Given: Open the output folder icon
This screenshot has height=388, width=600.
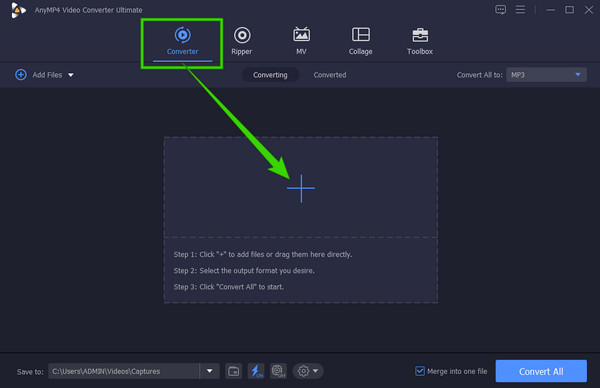Looking at the screenshot, I should (233, 371).
